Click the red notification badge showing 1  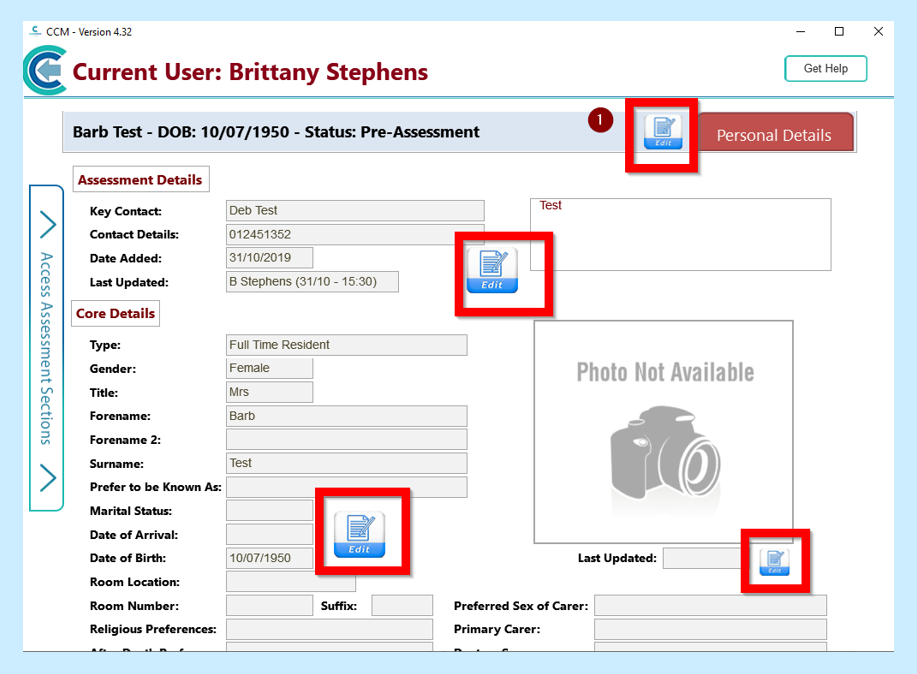(600, 120)
